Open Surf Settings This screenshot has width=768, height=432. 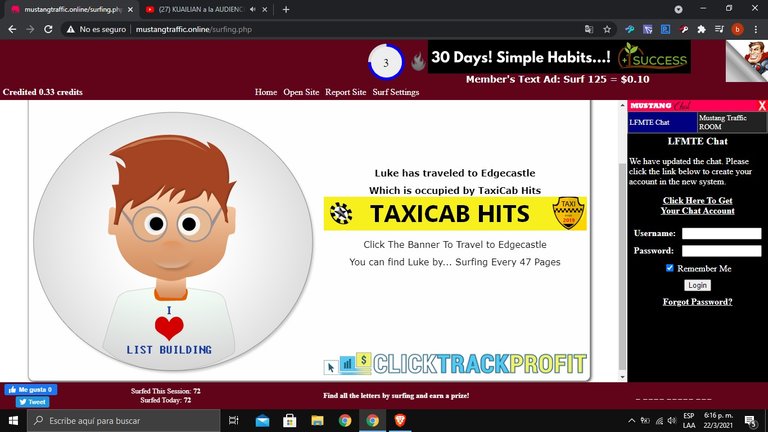396,92
